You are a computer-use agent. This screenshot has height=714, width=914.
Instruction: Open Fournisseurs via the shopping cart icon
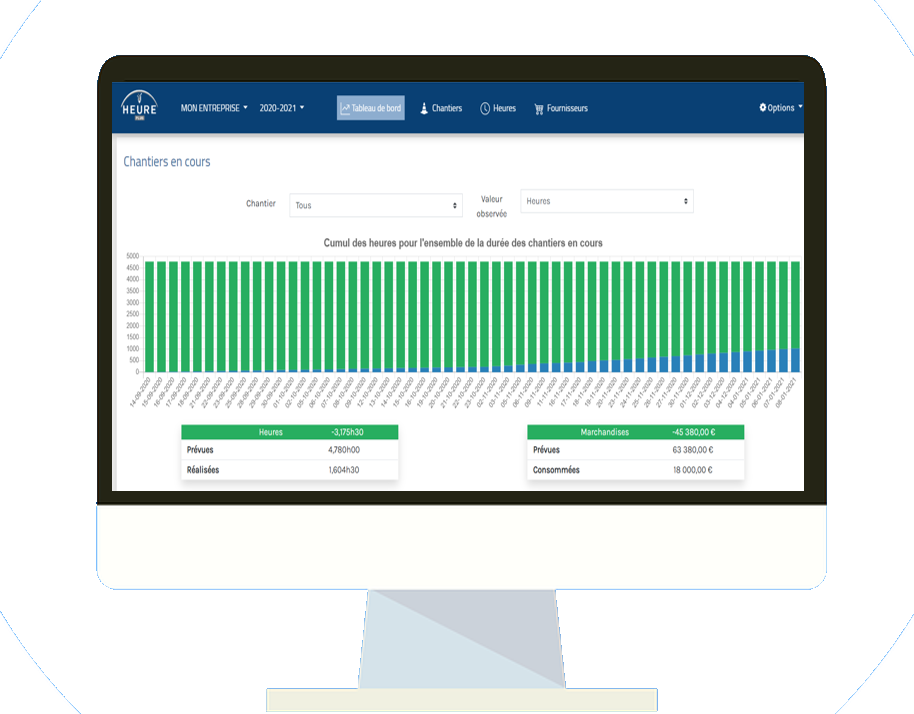pos(539,109)
